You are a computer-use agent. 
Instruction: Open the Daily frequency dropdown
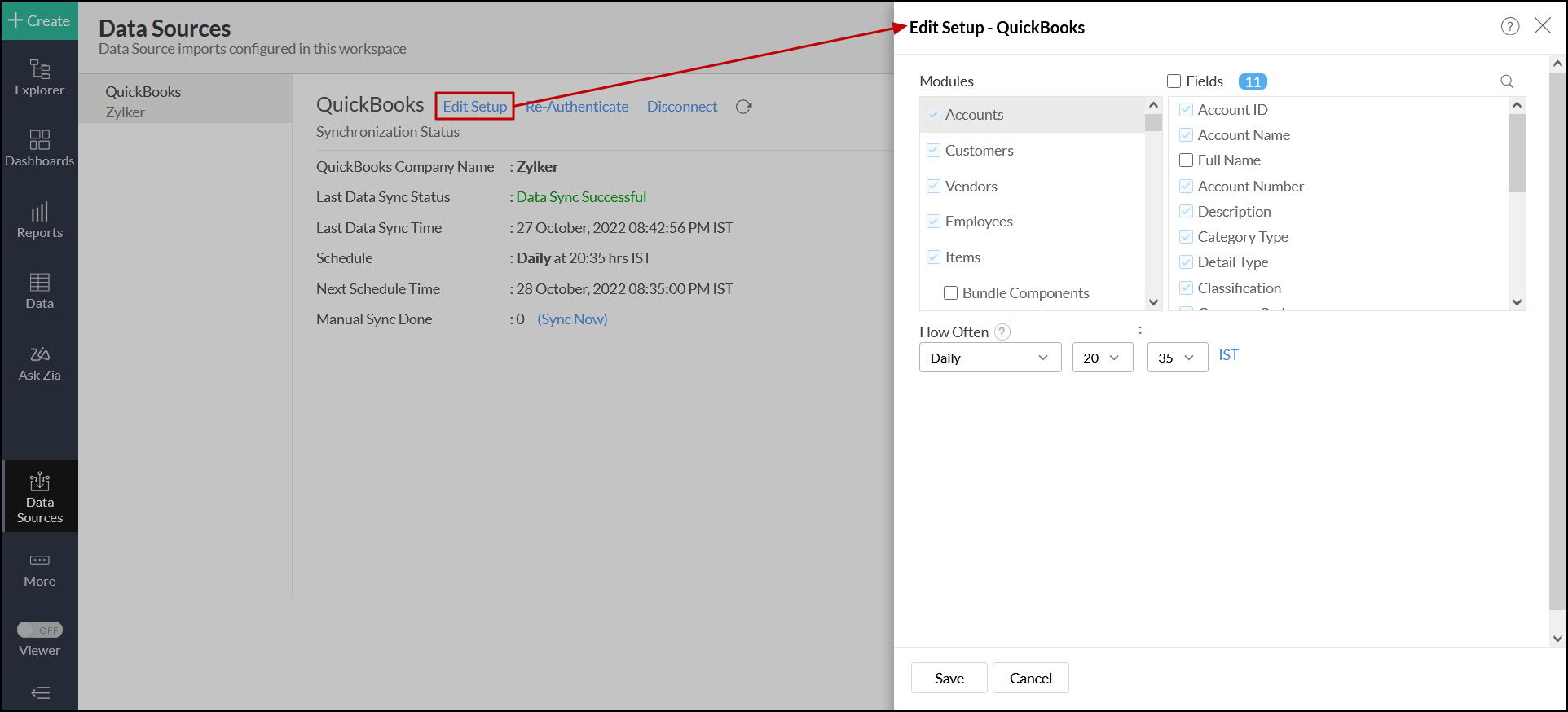[x=989, y=358]
